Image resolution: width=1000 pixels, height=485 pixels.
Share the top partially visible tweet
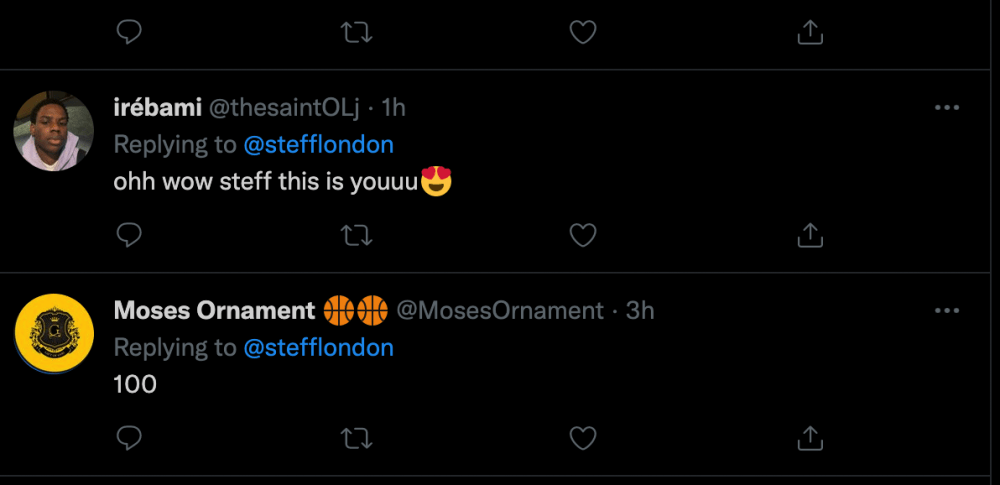coord(810,32)
